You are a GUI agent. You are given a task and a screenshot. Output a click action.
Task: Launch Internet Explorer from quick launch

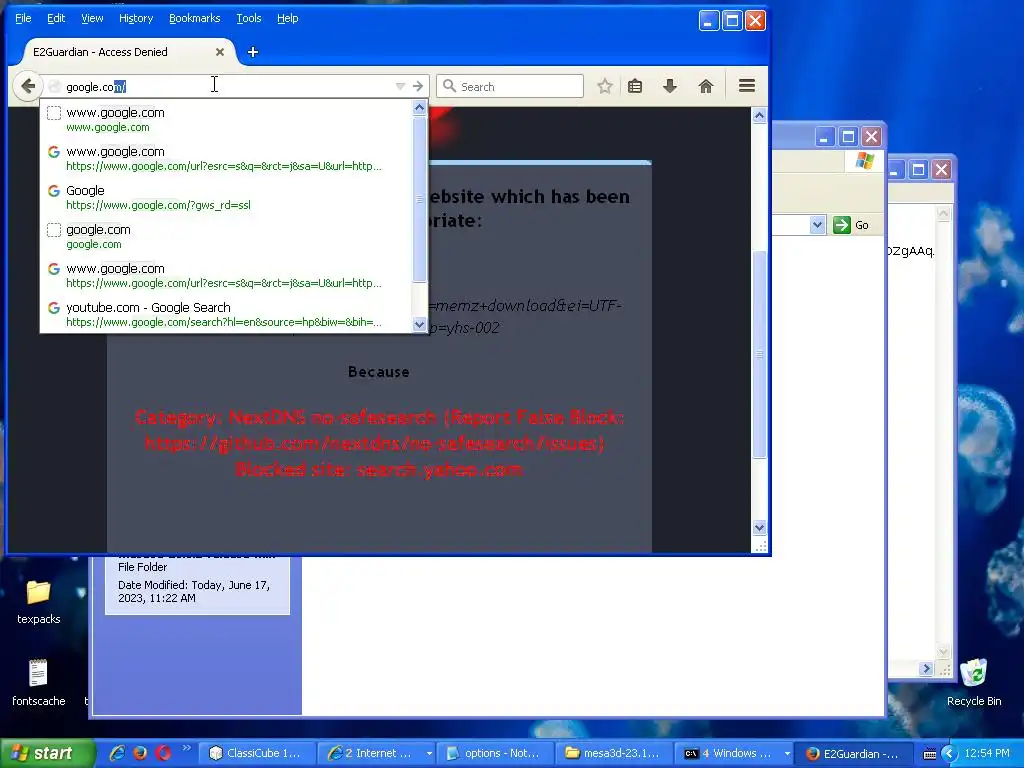pos(118,753)
